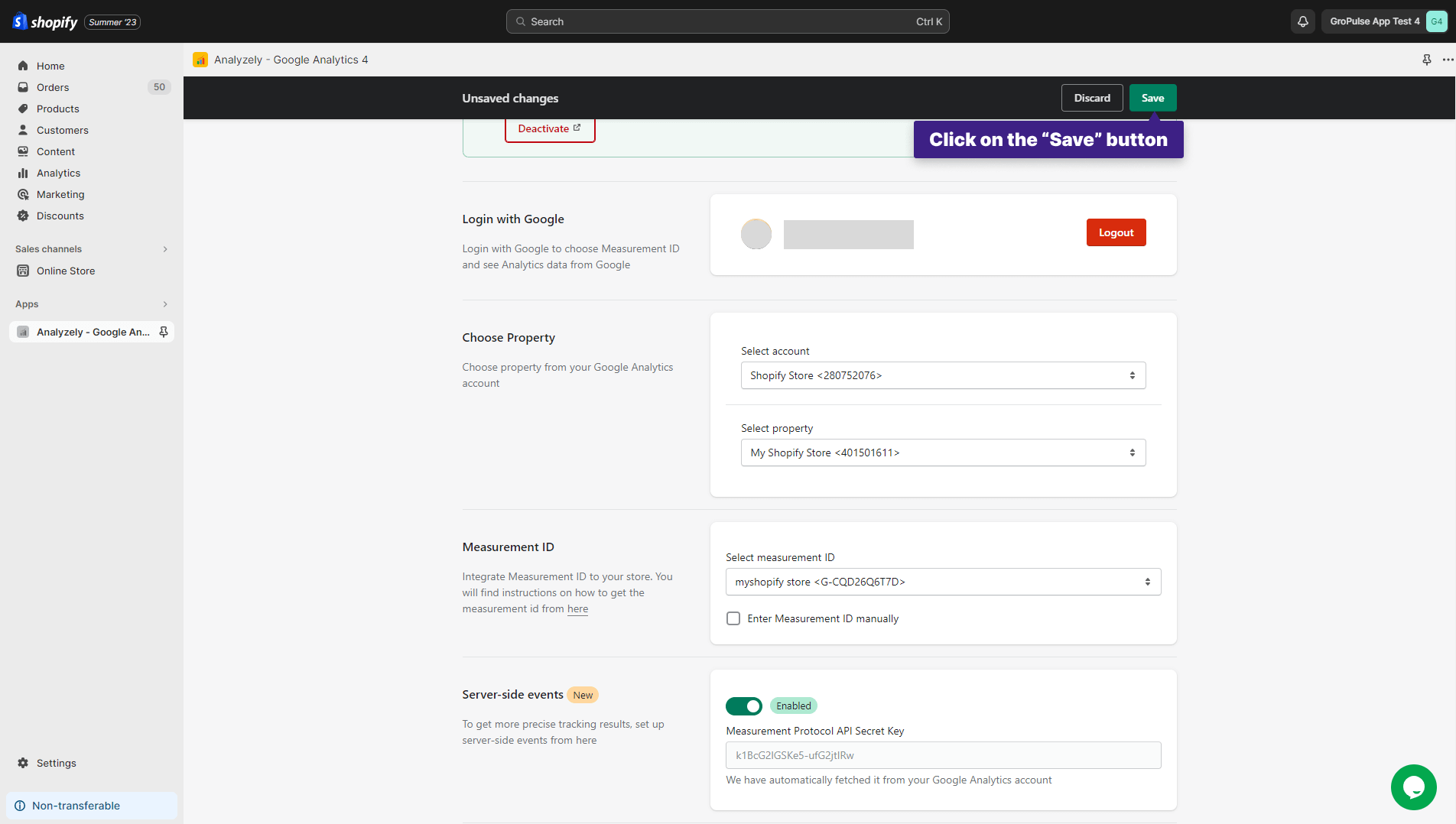1456x824 pixels.
Task: Click the Google profile avatar
Action: 756,234
